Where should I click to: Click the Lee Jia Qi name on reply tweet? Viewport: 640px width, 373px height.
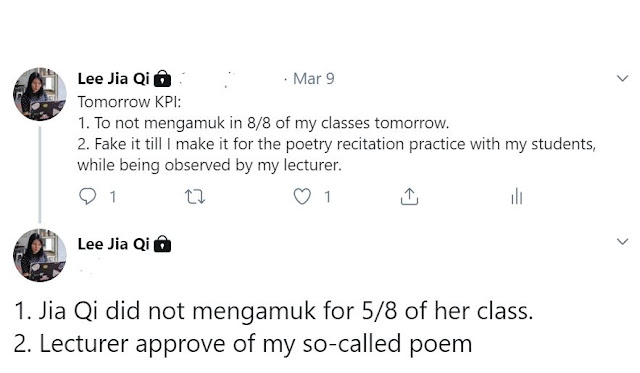[113, 244]
